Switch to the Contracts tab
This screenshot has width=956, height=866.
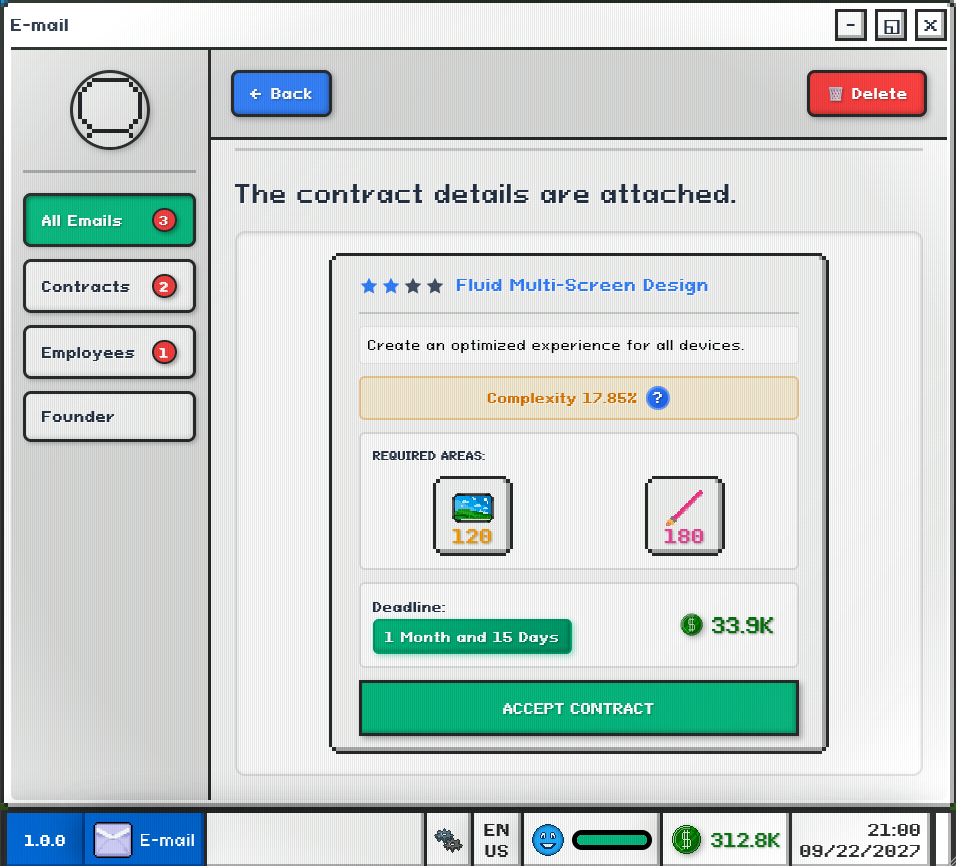tap(110, 286)
